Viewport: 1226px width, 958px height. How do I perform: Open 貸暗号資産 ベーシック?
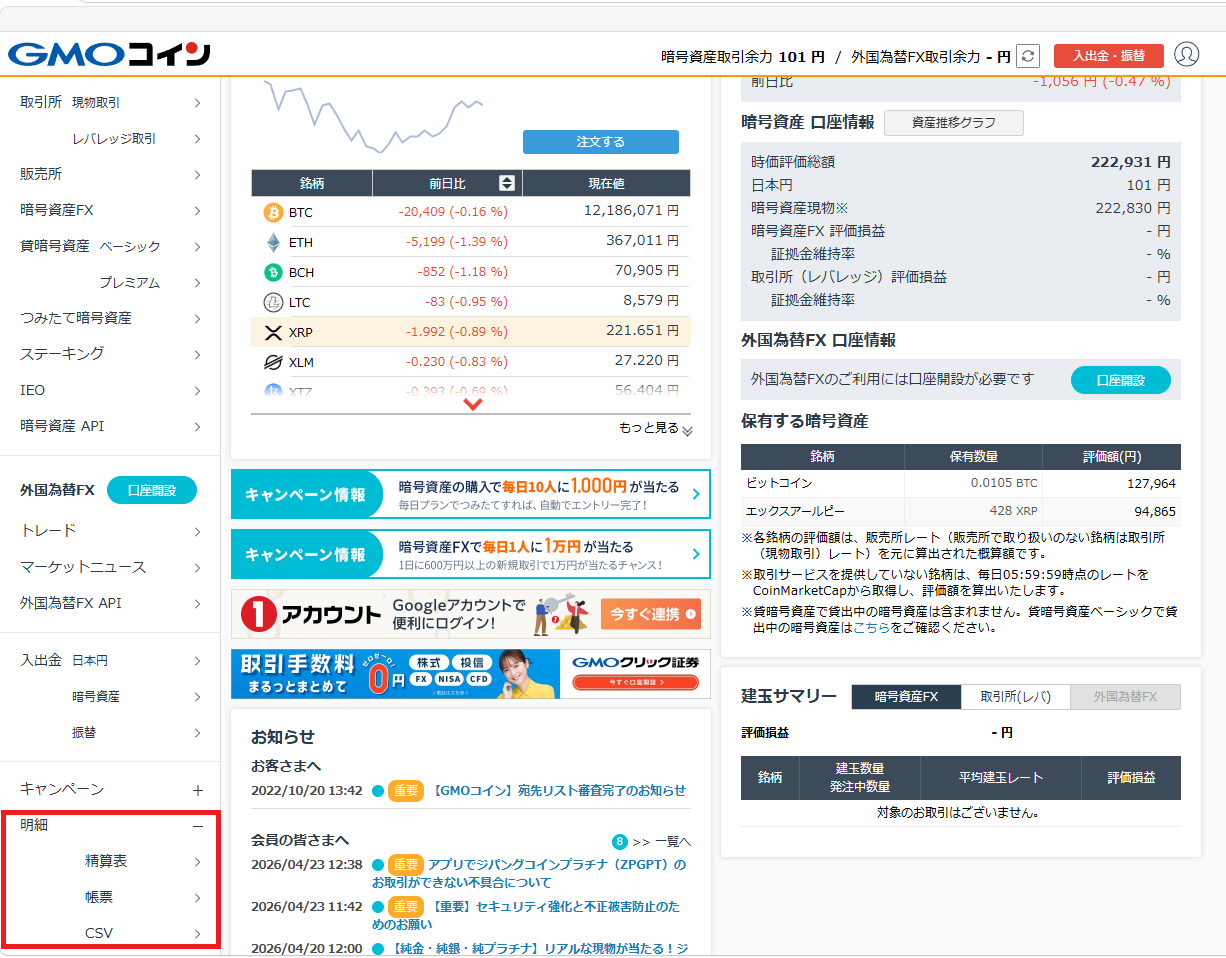[110, 246]
